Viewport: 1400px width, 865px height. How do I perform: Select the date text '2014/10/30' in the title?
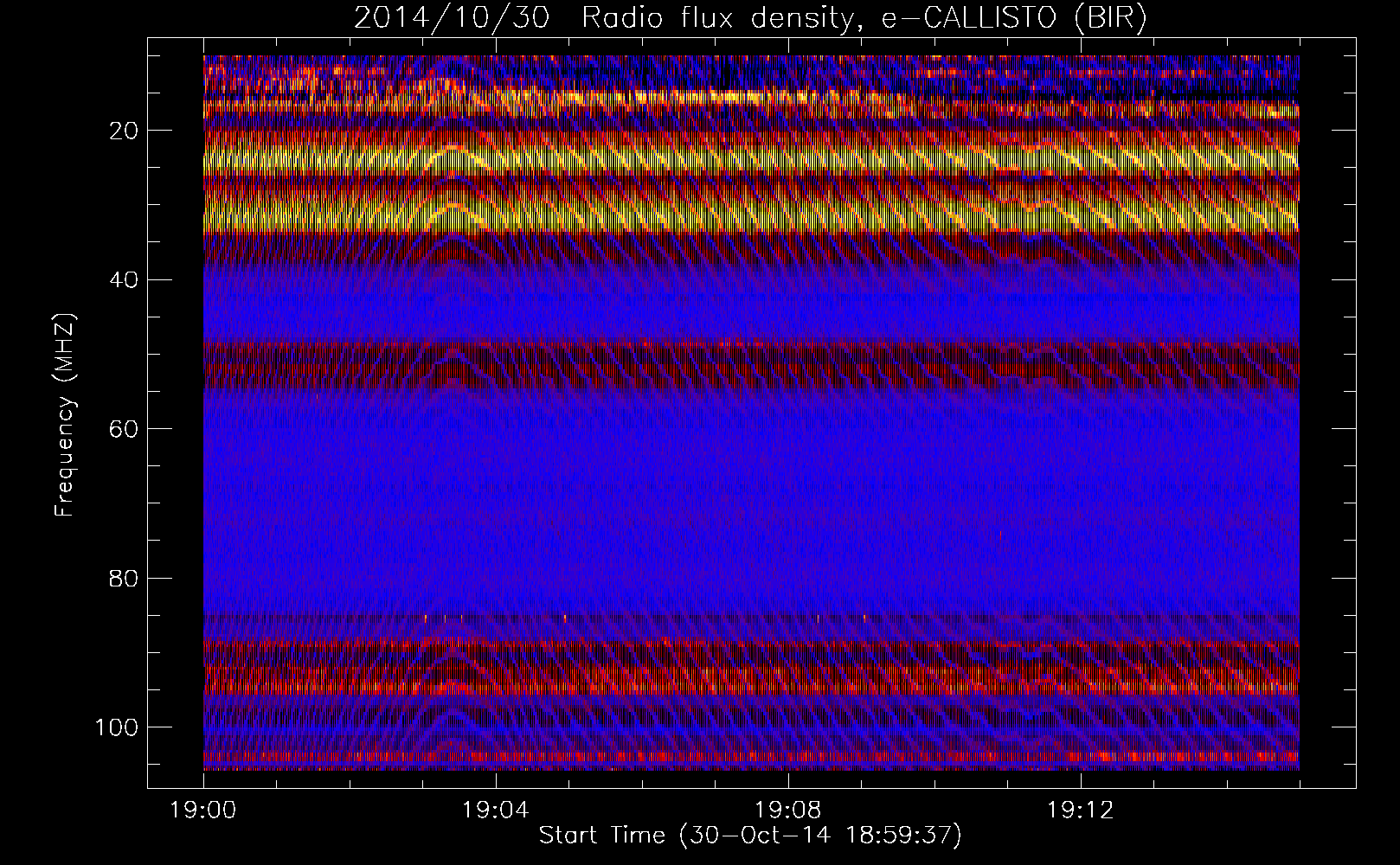pyautogui.click(x=451, y=18)
